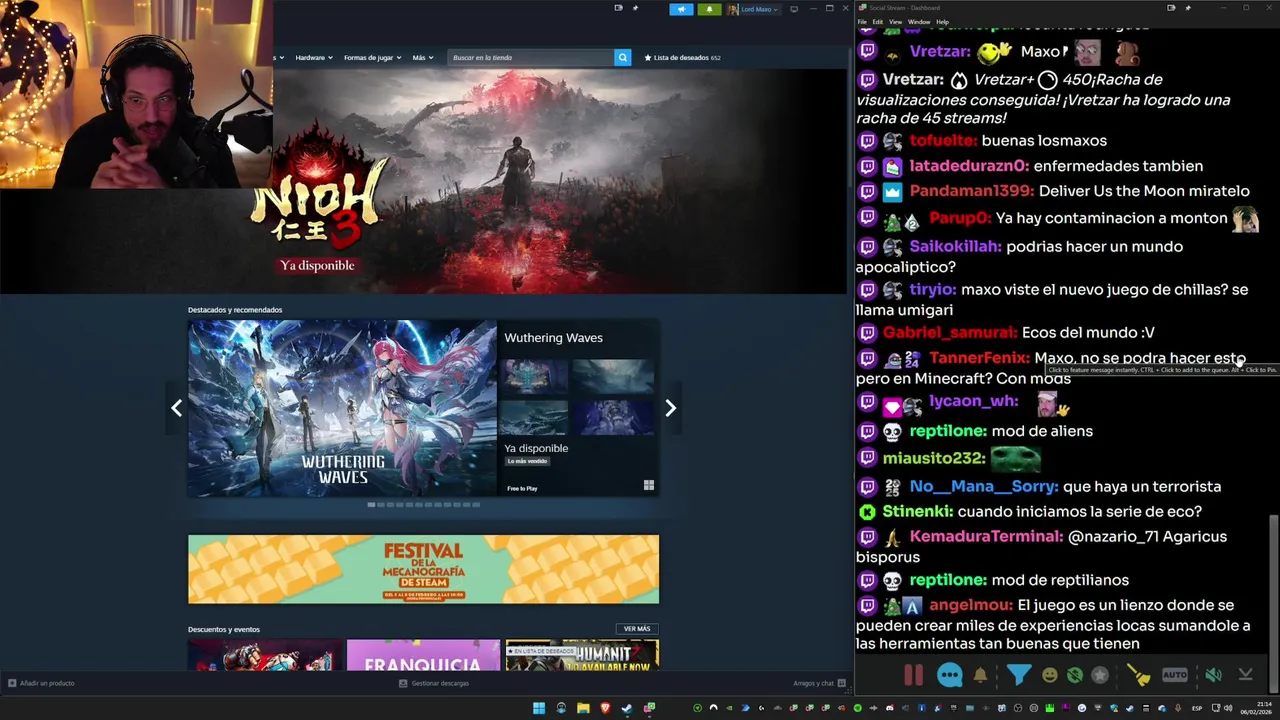Pause the Social Stream chat feed

pyautogui.click(x=913, y=675)
